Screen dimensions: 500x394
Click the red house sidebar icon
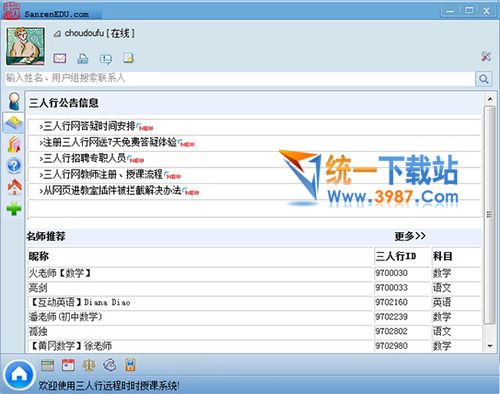[x=14, y=187]
